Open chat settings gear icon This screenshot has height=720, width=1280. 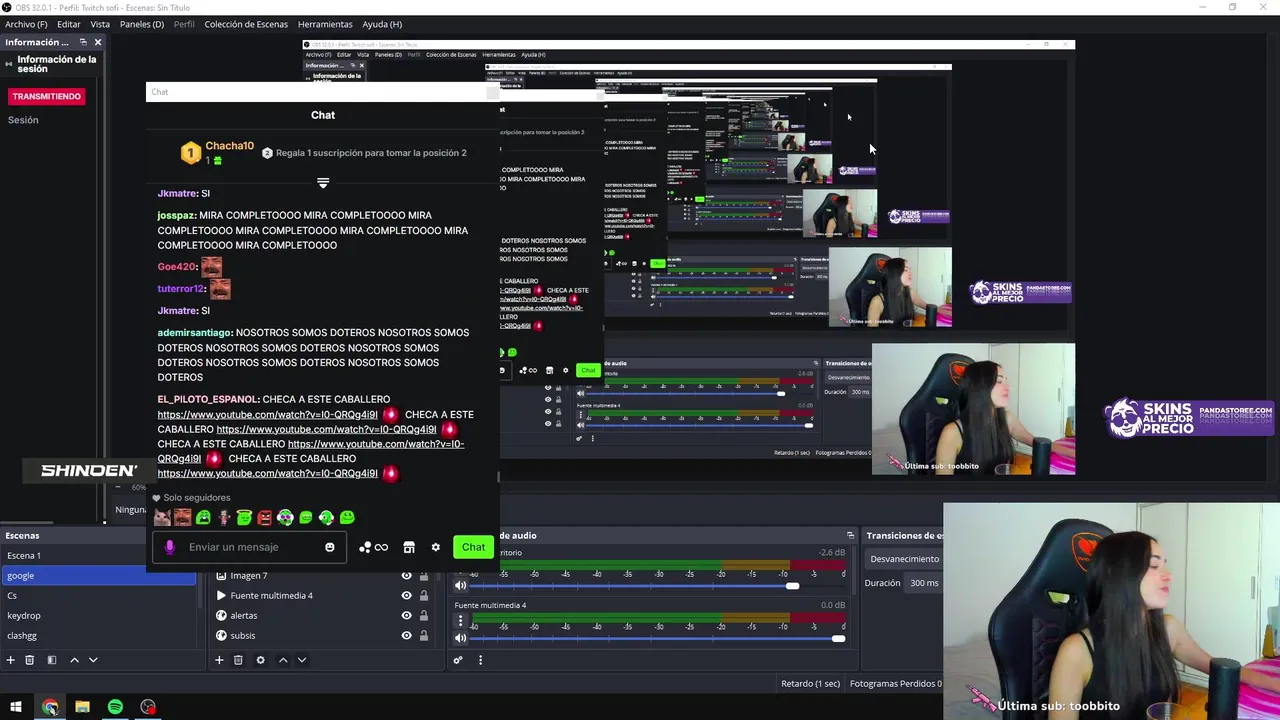pos(435,547)
